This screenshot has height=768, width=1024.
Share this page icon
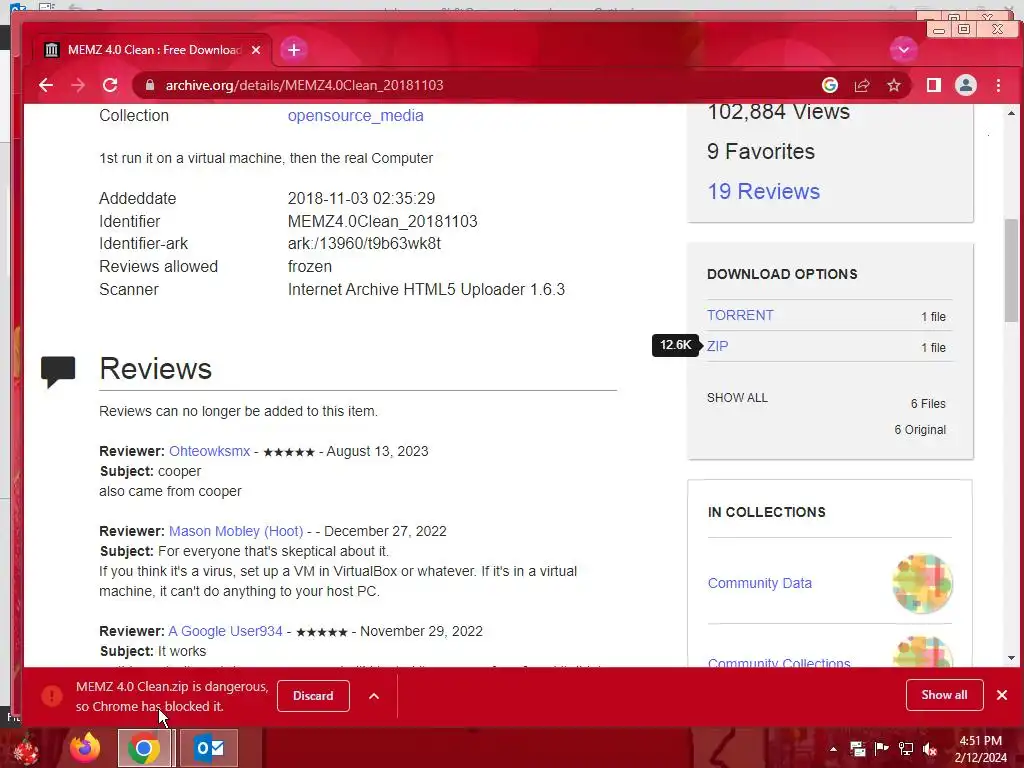tap(862, 86)
